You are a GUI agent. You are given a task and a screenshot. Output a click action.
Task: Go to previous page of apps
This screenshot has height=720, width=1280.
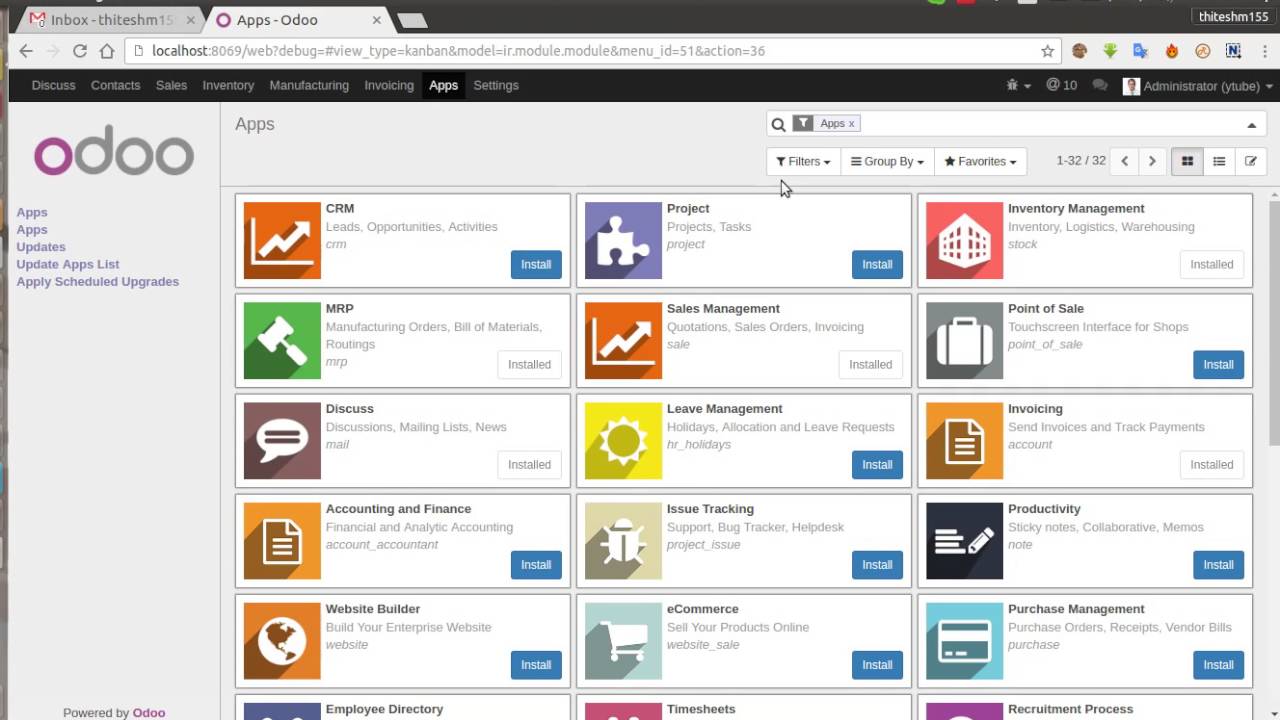click(x=1124, y=161)
